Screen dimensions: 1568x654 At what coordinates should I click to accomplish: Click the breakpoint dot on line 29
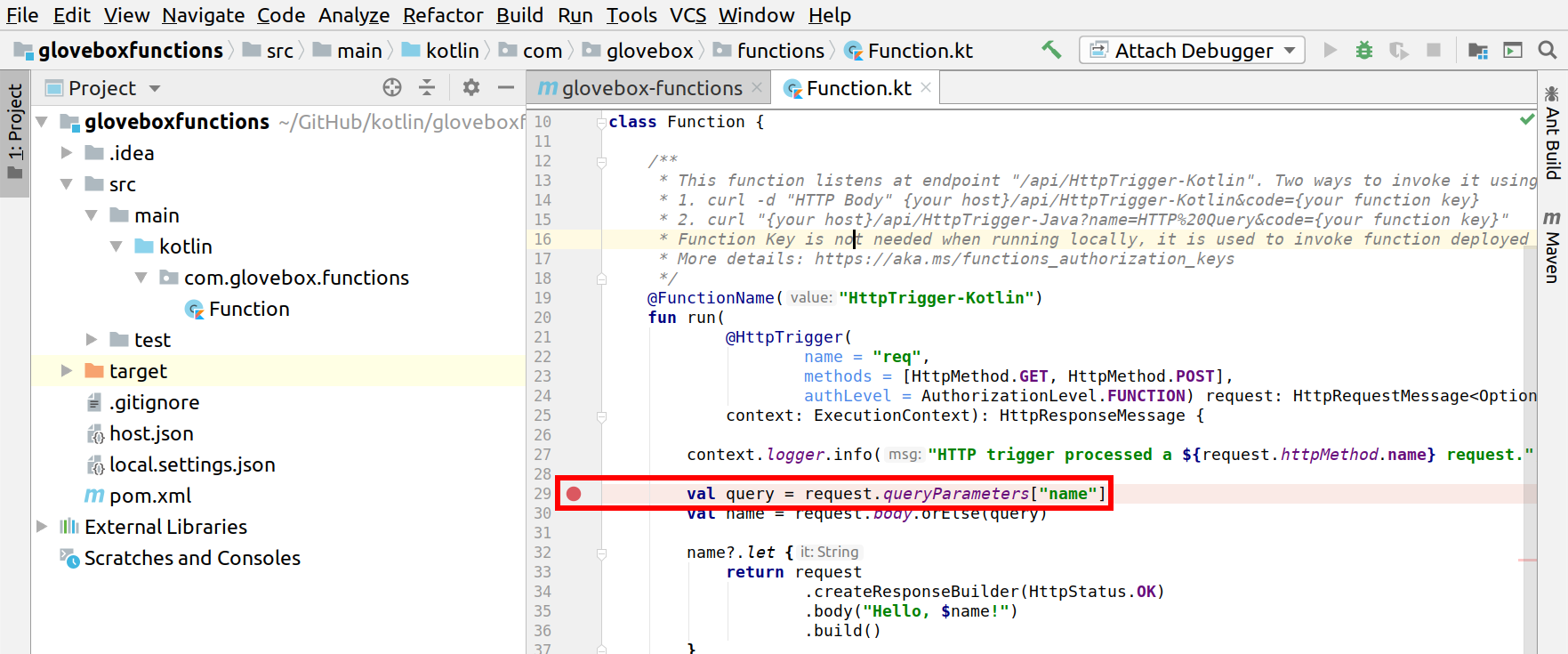(x=574, y=494)
